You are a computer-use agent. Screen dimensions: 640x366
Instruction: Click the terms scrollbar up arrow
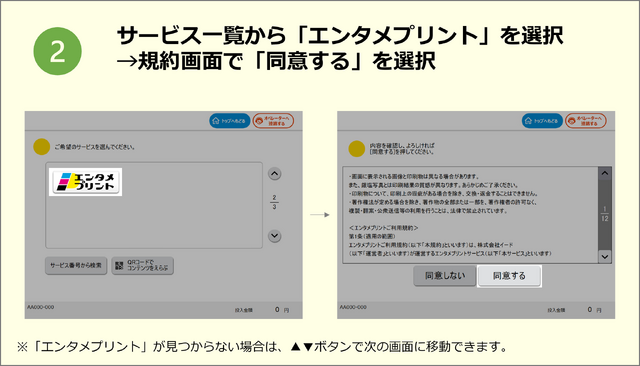[604, 173]
